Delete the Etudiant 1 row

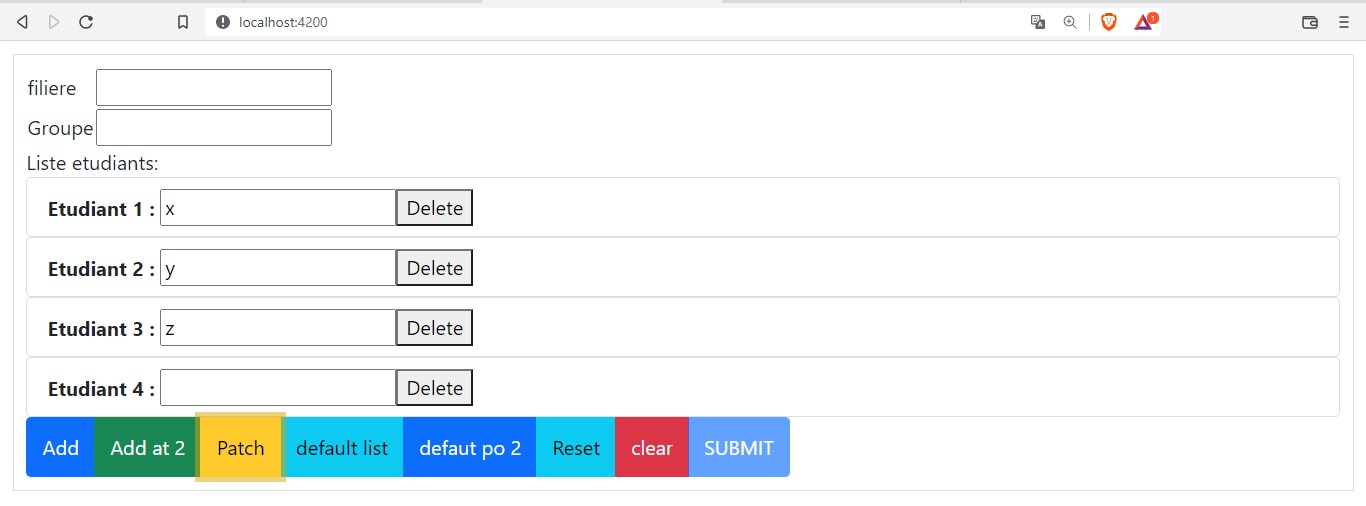(434, 208)
